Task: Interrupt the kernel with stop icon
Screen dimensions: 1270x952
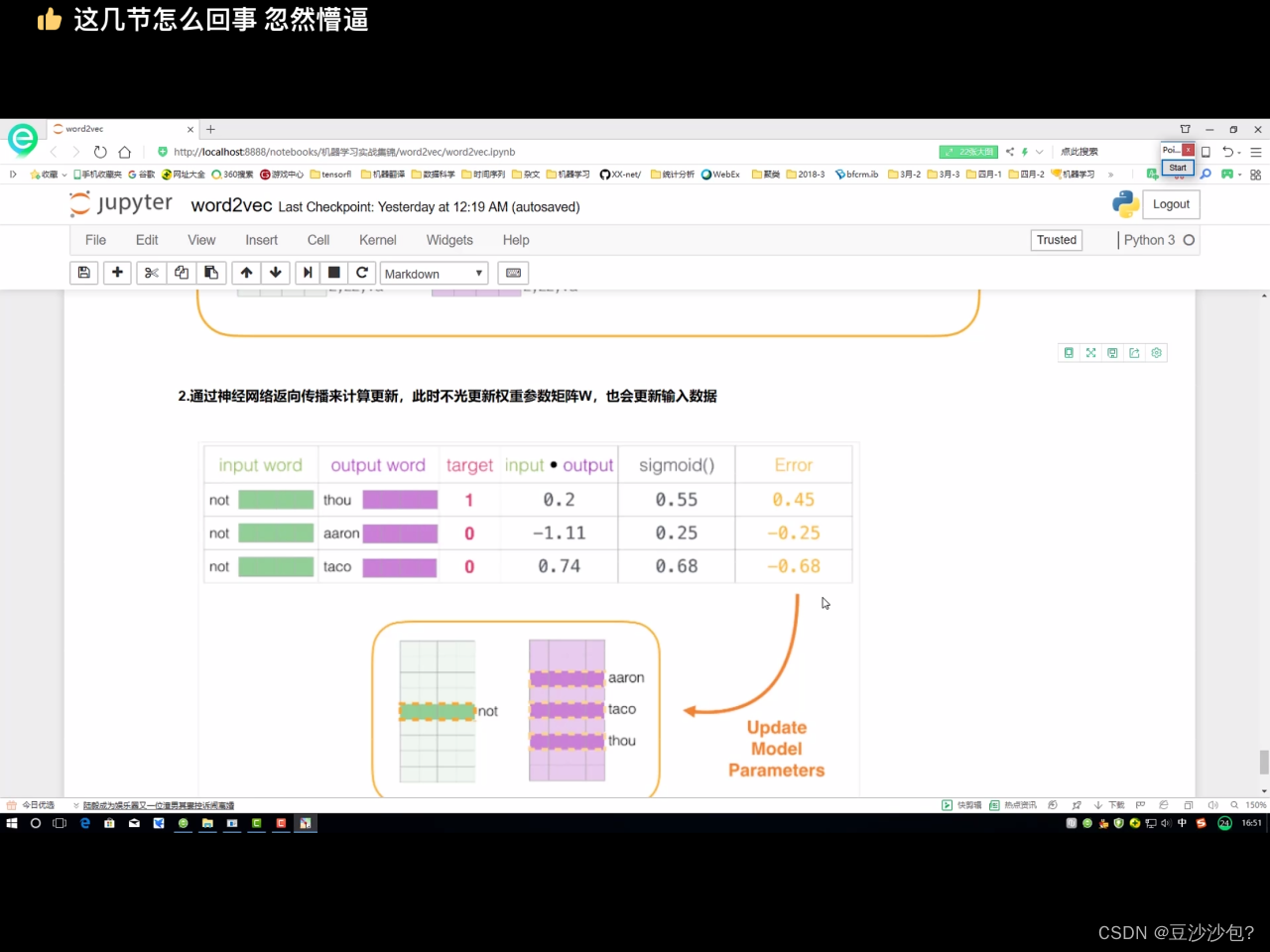Action: point(333,273)
